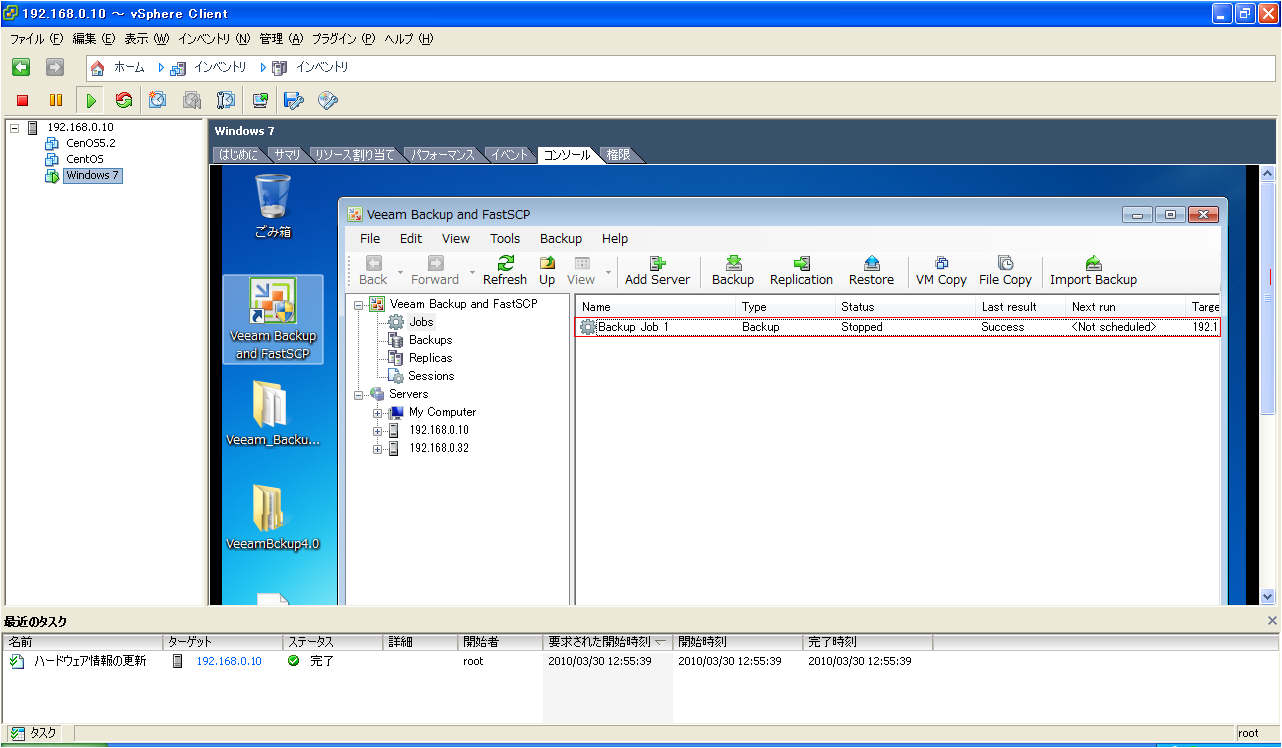Open the Veeam Back history dropdown arrow
This screenshot has height=748, width=1282.
tap(400, 271)
